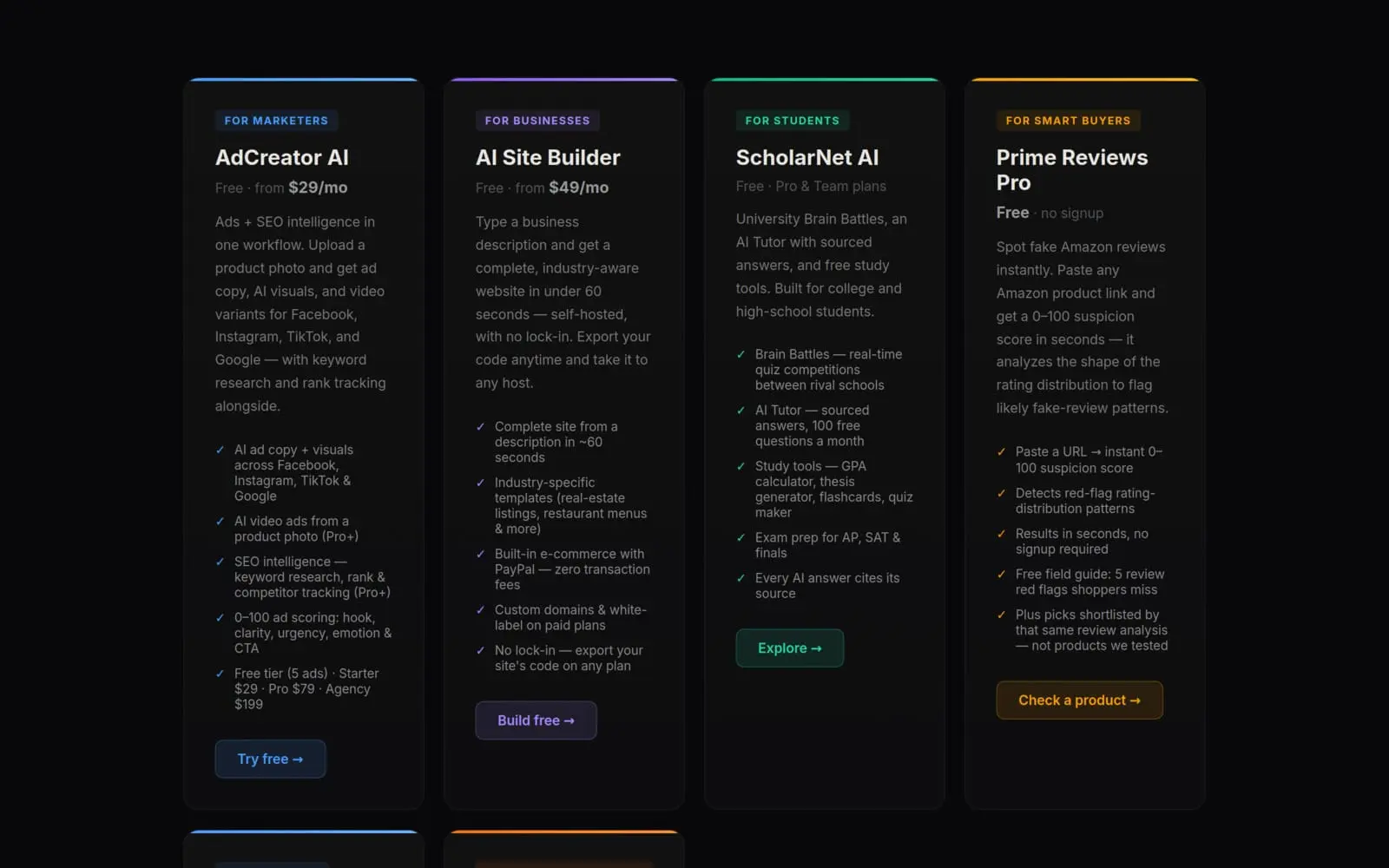The image size is (1389, 868).
Task: Click '0–100 ad scoring: hook, clarity' feature text
Action: (x=313, y=633)
